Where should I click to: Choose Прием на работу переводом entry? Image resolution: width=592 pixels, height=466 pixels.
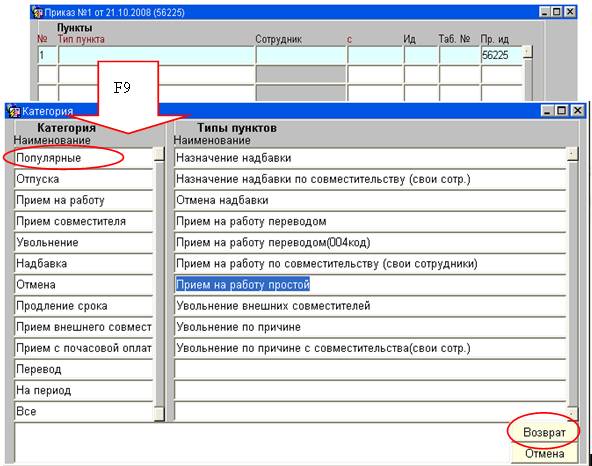370,221
